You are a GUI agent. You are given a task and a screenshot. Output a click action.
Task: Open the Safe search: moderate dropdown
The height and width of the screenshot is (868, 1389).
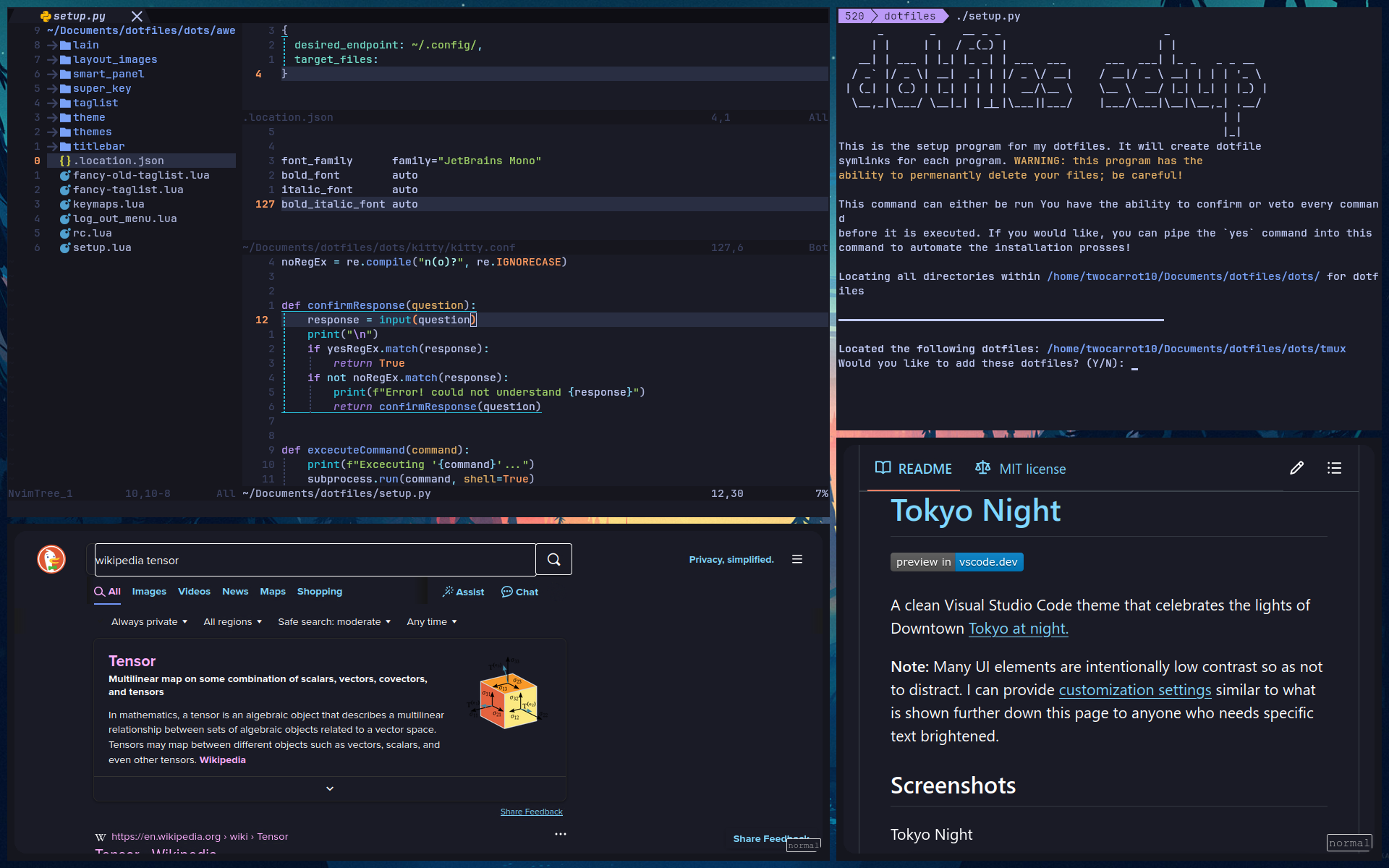(334, 622)
